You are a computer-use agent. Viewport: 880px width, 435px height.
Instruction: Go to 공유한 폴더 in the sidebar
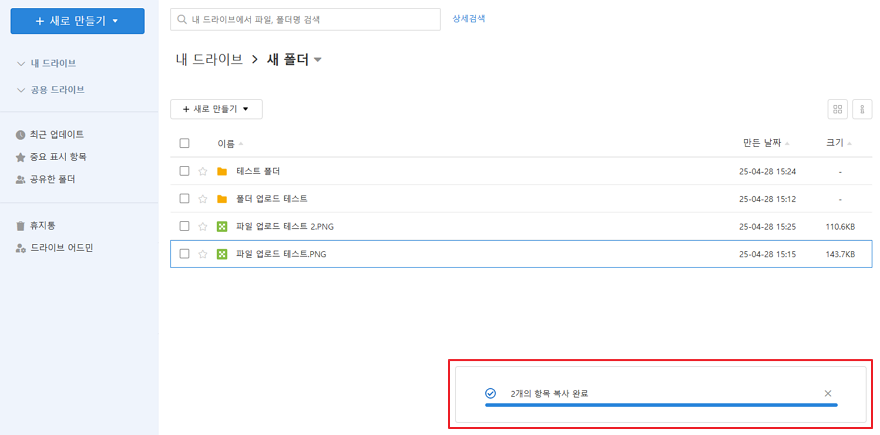(52, 180)
